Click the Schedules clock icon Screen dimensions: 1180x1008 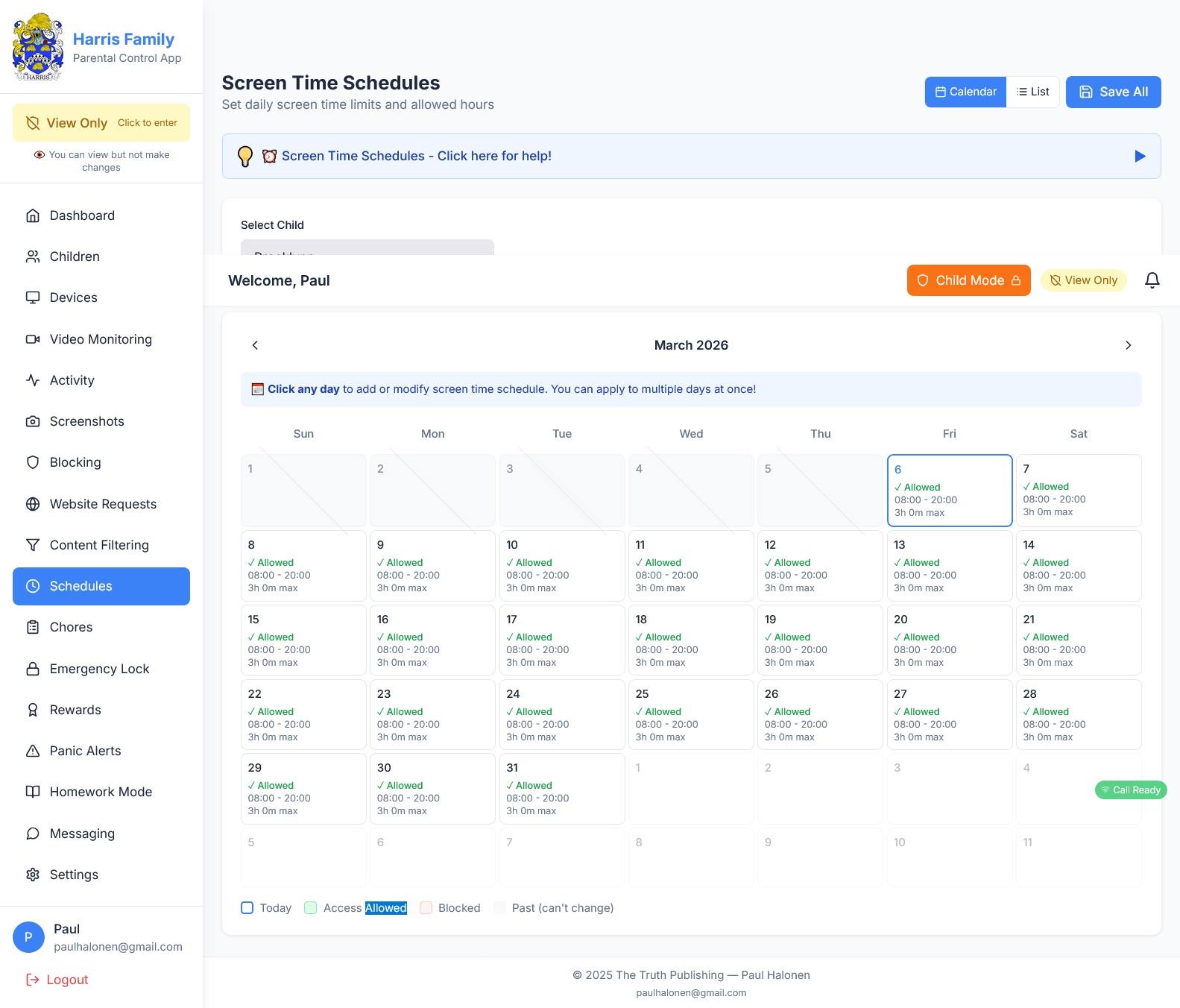point(33,586)
